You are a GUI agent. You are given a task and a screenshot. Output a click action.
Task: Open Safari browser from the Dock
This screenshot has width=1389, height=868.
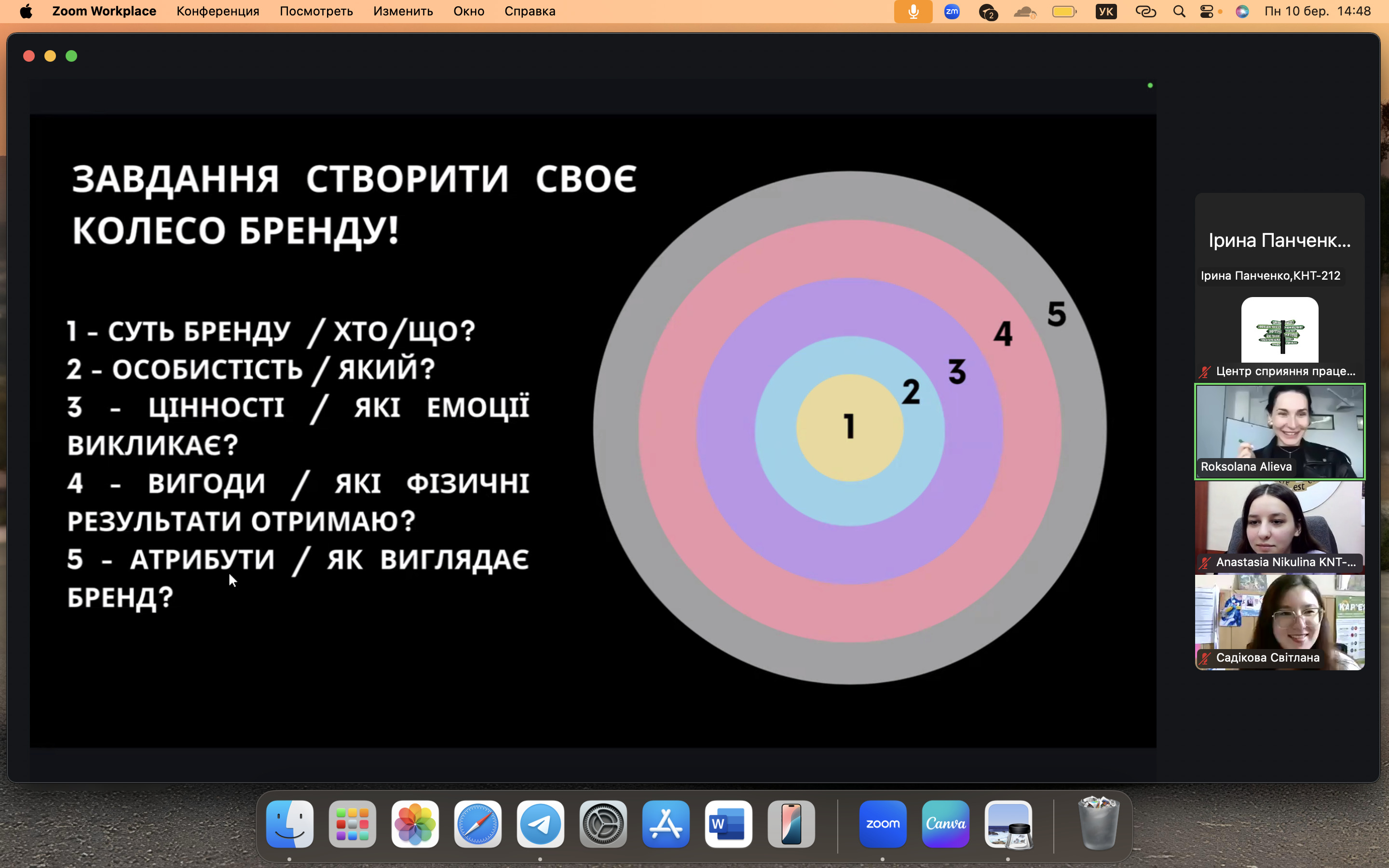(477, 824)
